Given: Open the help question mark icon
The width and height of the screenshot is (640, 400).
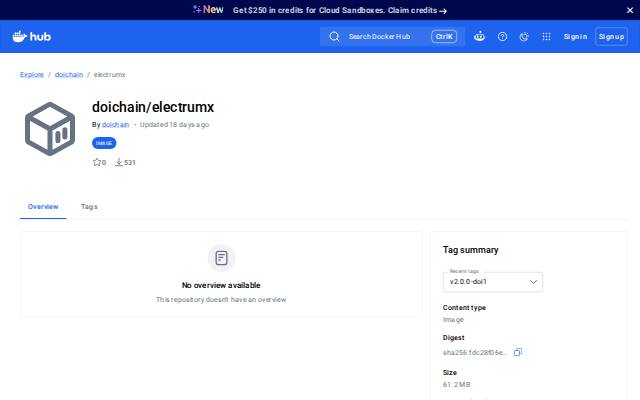Looking at the screenshot, I should click(502, 37).
